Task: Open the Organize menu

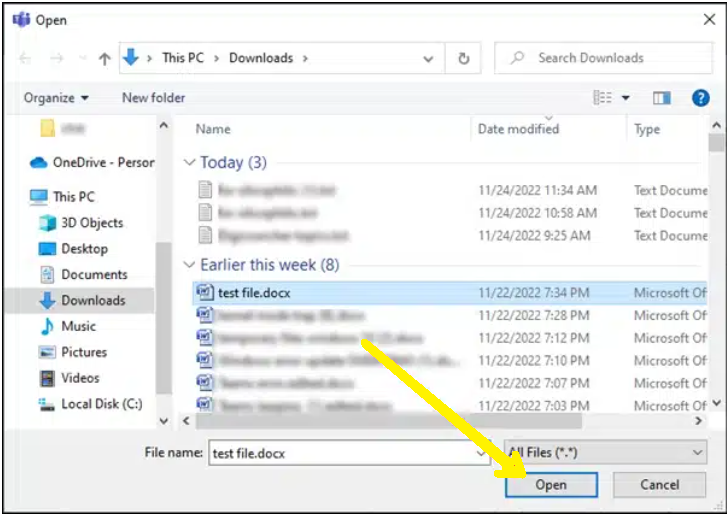Action: [56, 98]
